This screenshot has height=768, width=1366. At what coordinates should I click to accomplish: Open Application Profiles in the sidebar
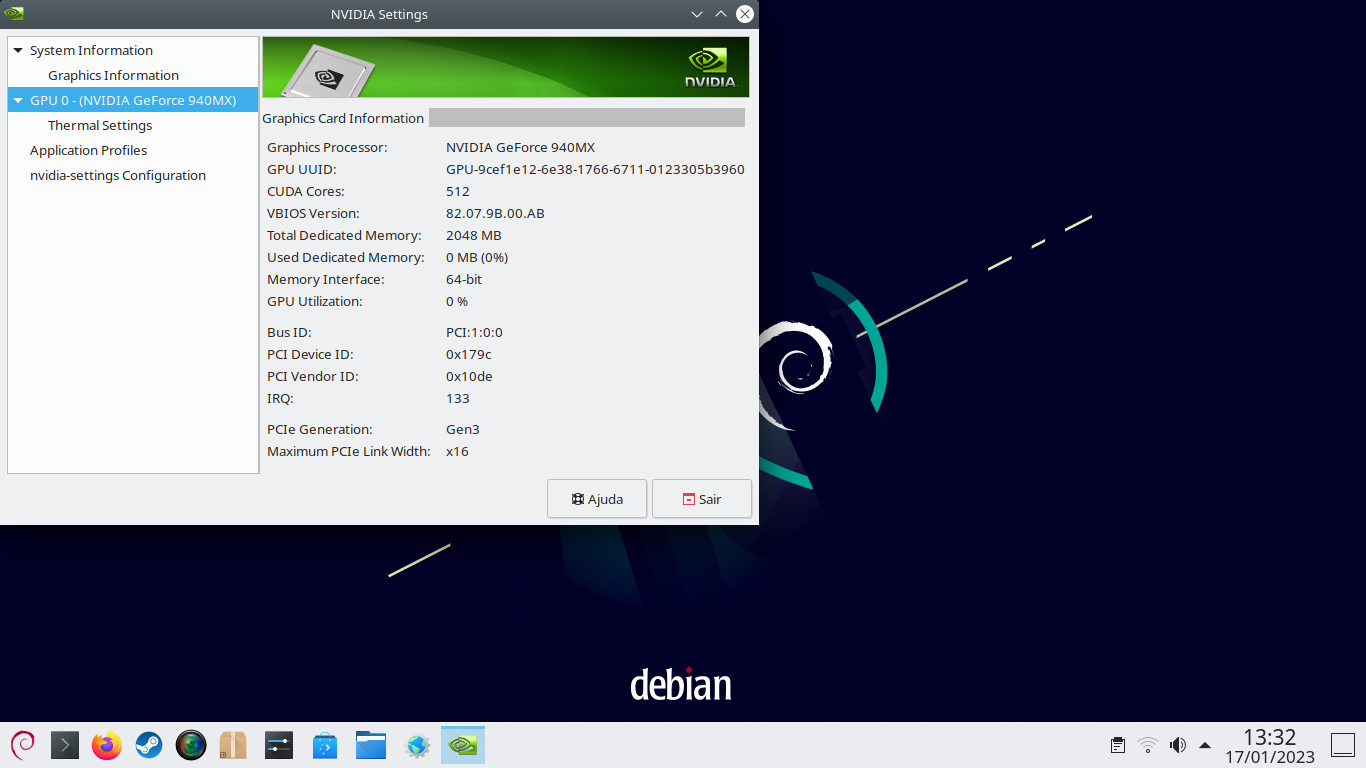pos(88,150)
